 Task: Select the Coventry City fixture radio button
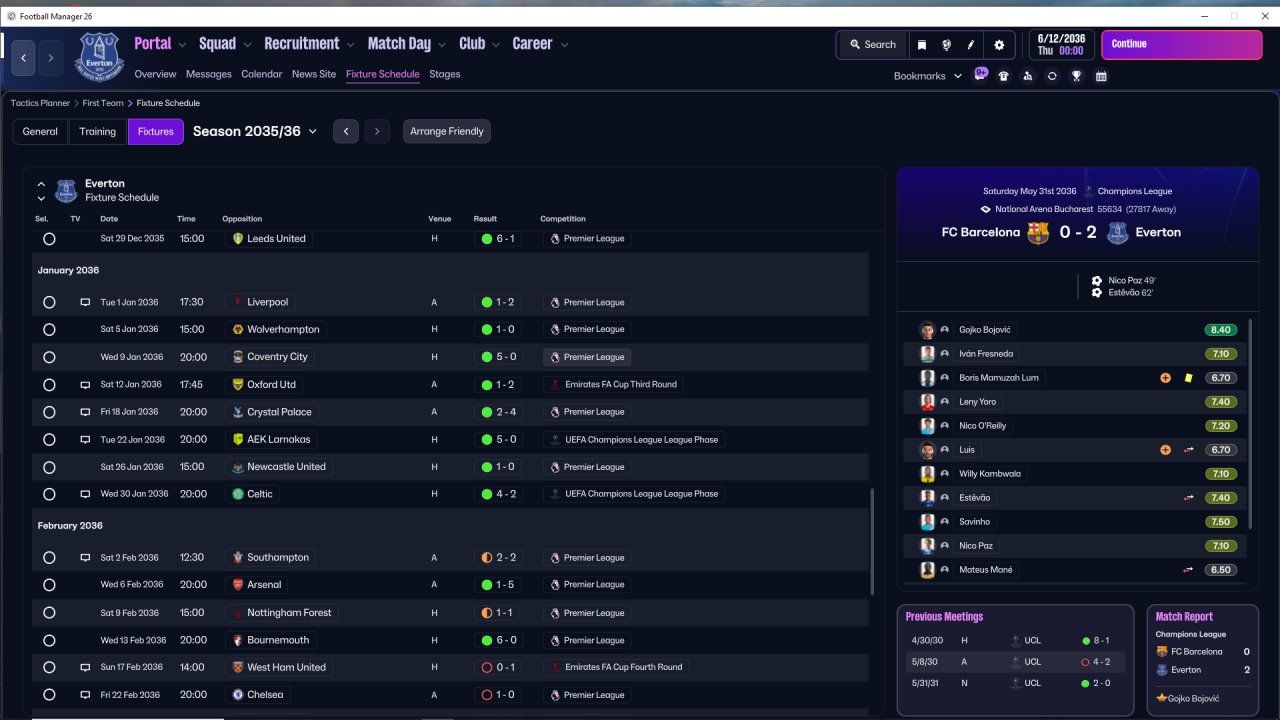point(49,357)
